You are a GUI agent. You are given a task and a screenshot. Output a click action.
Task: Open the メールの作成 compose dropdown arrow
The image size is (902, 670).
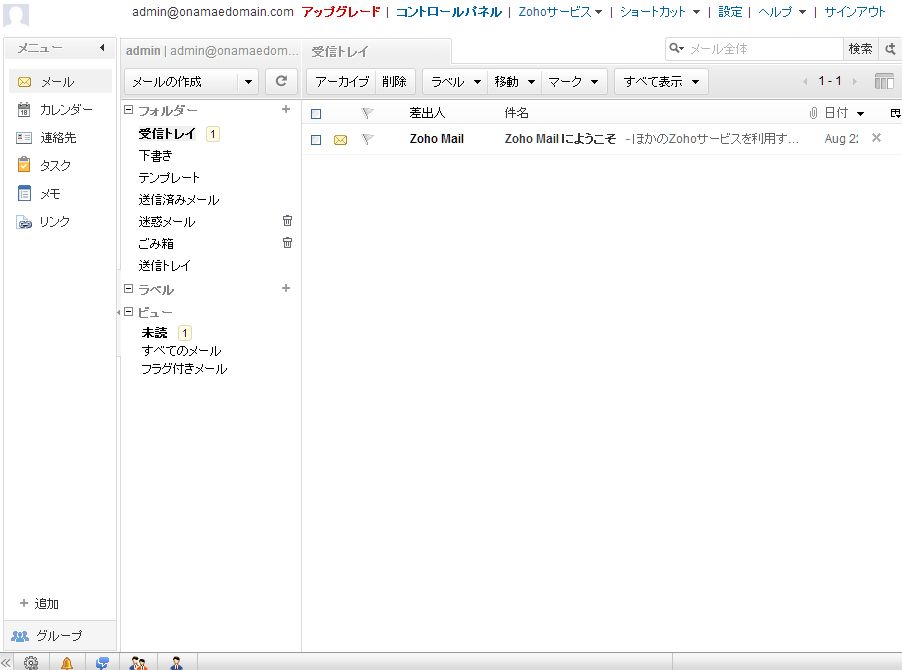point(248,81)
